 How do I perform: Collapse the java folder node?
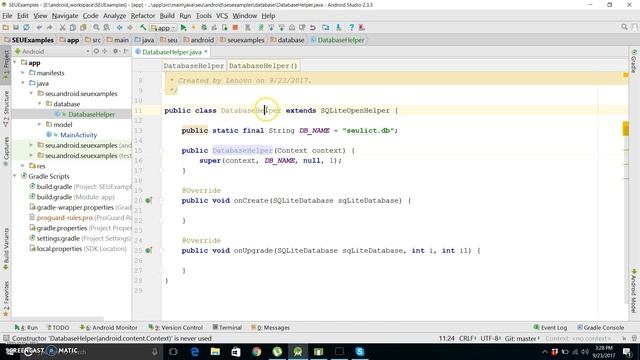coord(23,83)
